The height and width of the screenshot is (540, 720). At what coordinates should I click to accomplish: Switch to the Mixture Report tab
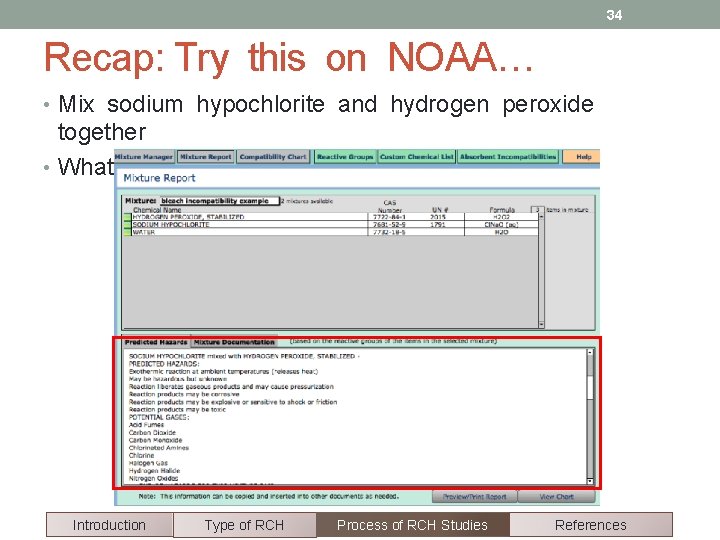click(206, 157)
